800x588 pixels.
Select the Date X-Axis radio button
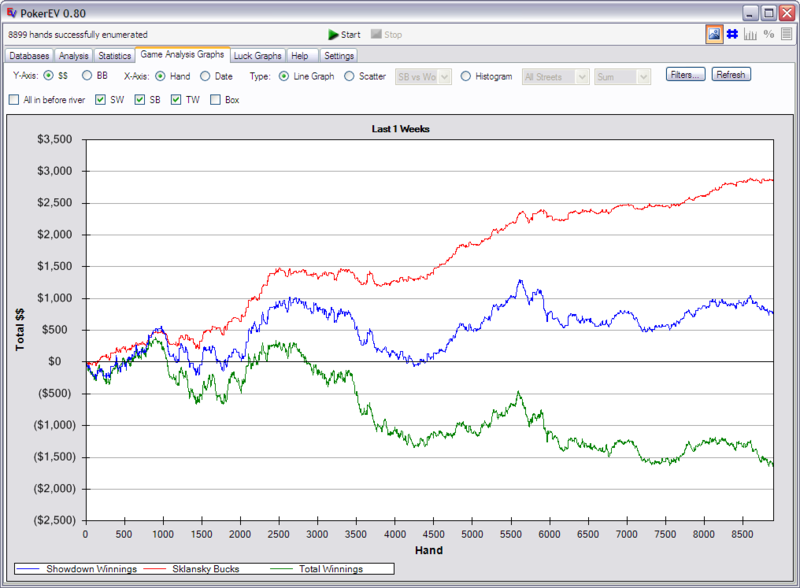pyautogui.click(x=205, y=76)
